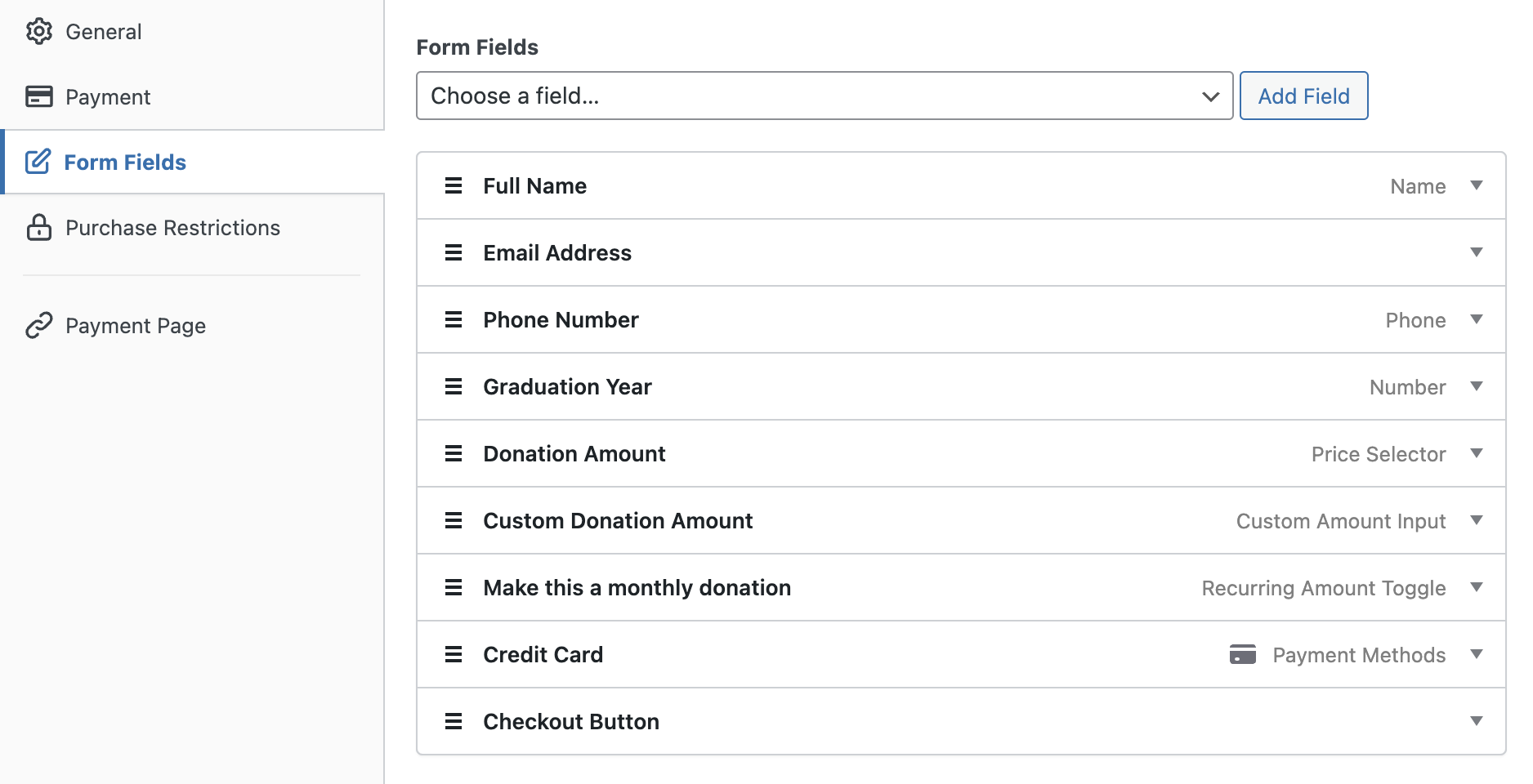Click the Purchase Restrictions padlock icon
The image size is (1533, 784).
point(38,227)
